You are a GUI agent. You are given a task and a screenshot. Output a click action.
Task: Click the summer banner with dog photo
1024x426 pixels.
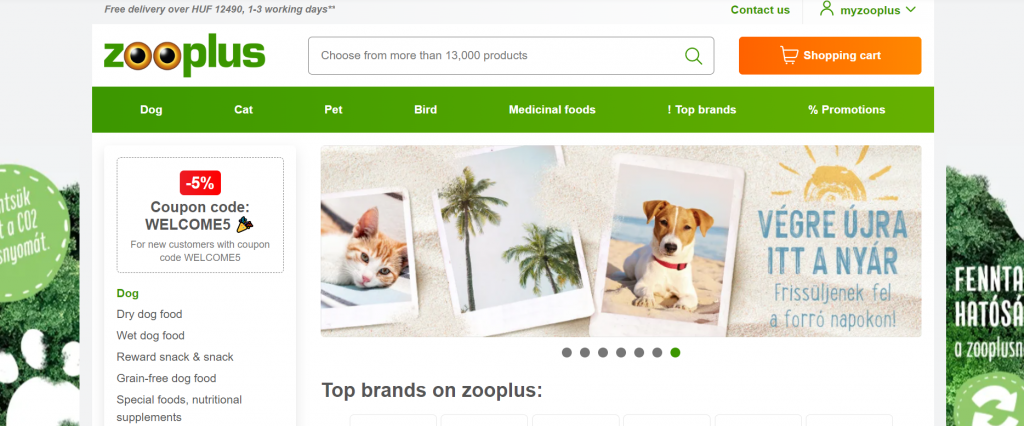(x=621, y=241)
